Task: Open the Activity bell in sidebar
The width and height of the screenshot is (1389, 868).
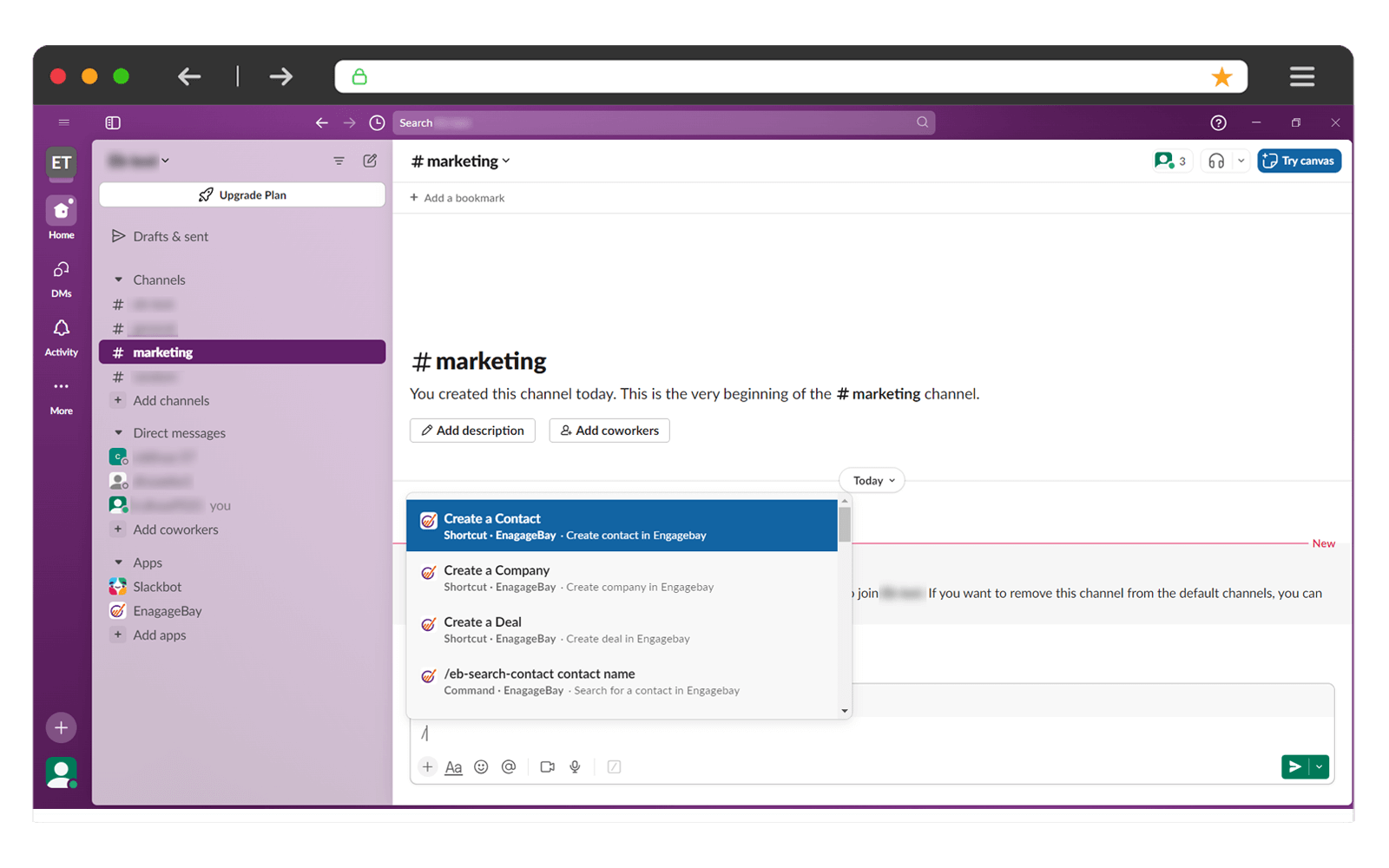Action: coord(61,337)
